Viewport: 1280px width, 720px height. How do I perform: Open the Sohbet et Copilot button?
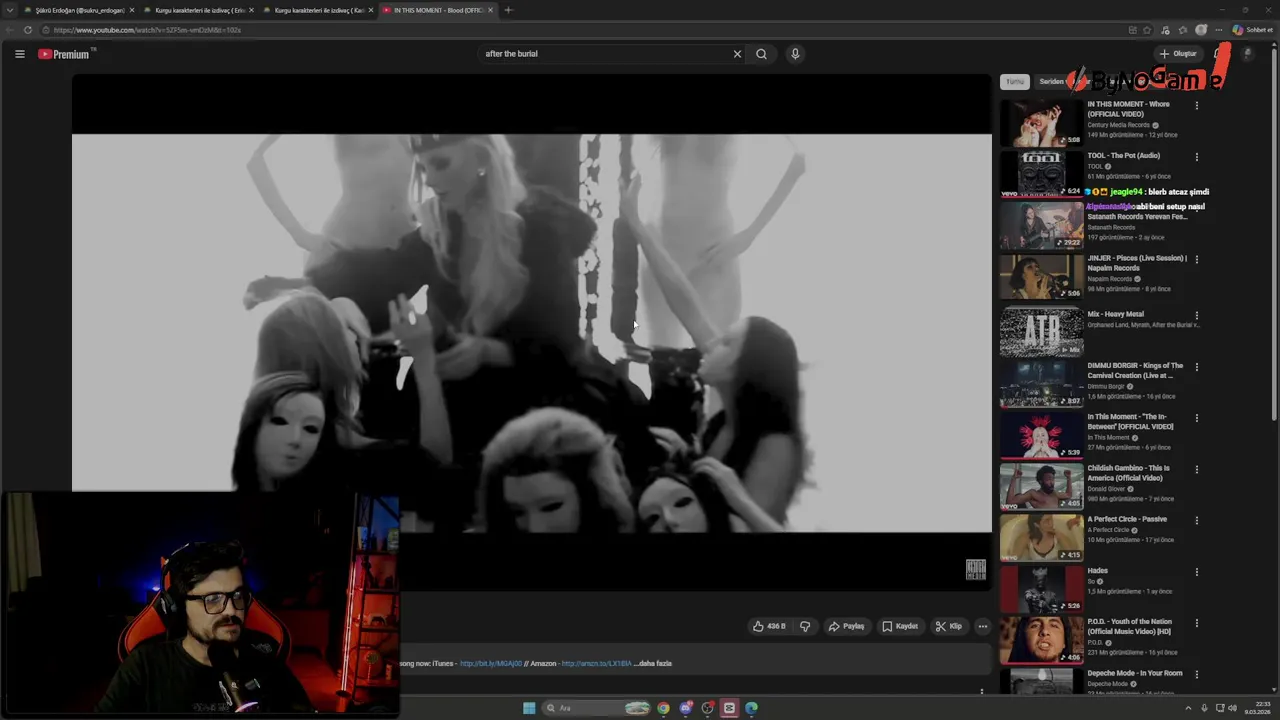[1252, 30]
